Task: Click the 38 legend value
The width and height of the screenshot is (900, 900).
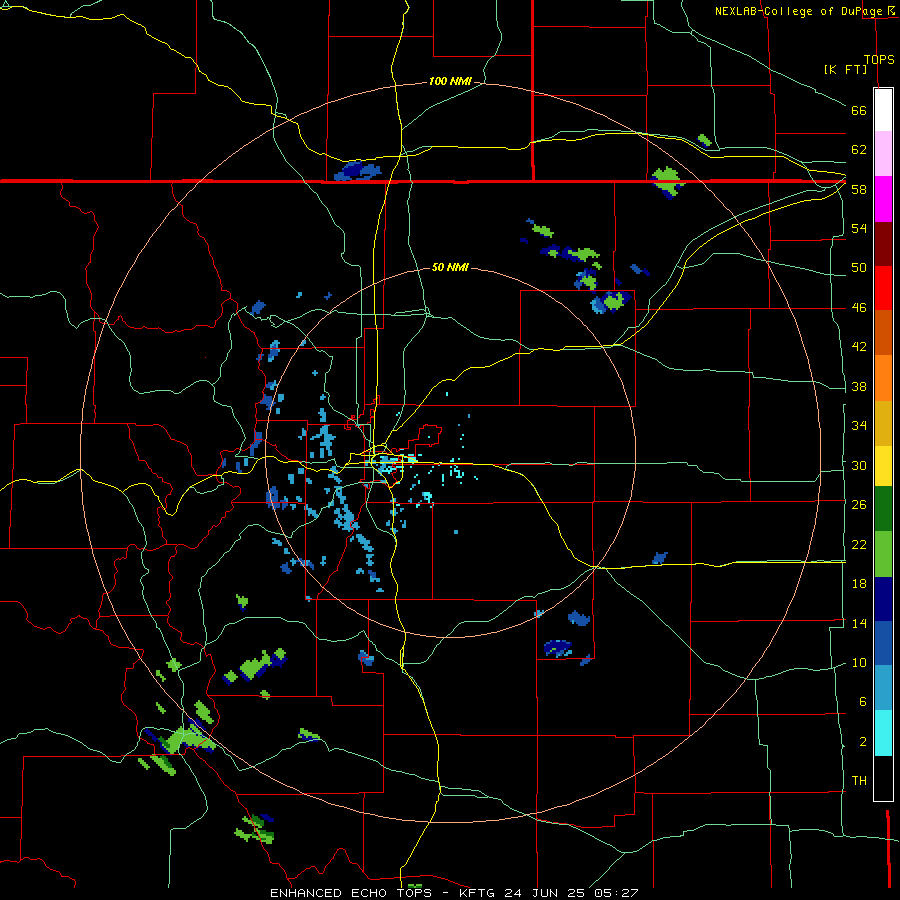Action: pos(859,386)
